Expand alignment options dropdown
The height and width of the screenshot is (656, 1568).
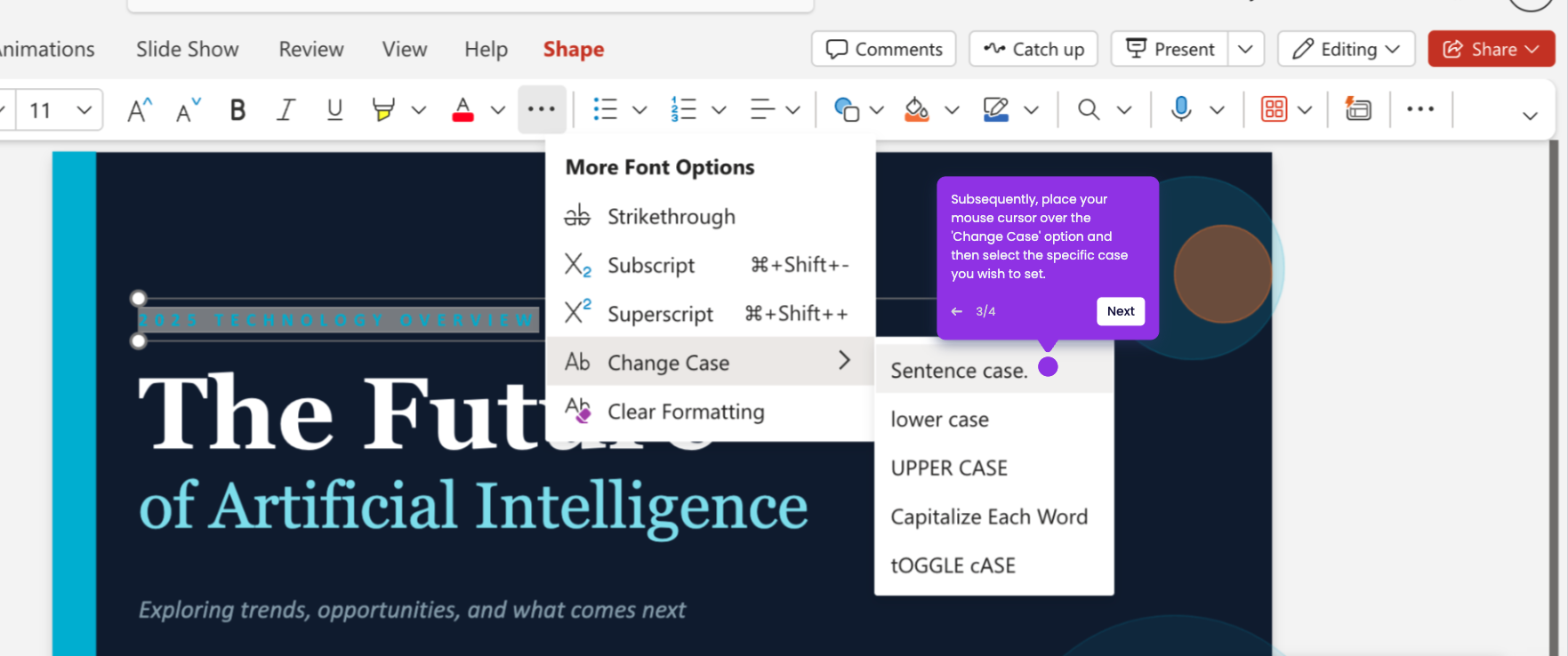click(793, 110)
